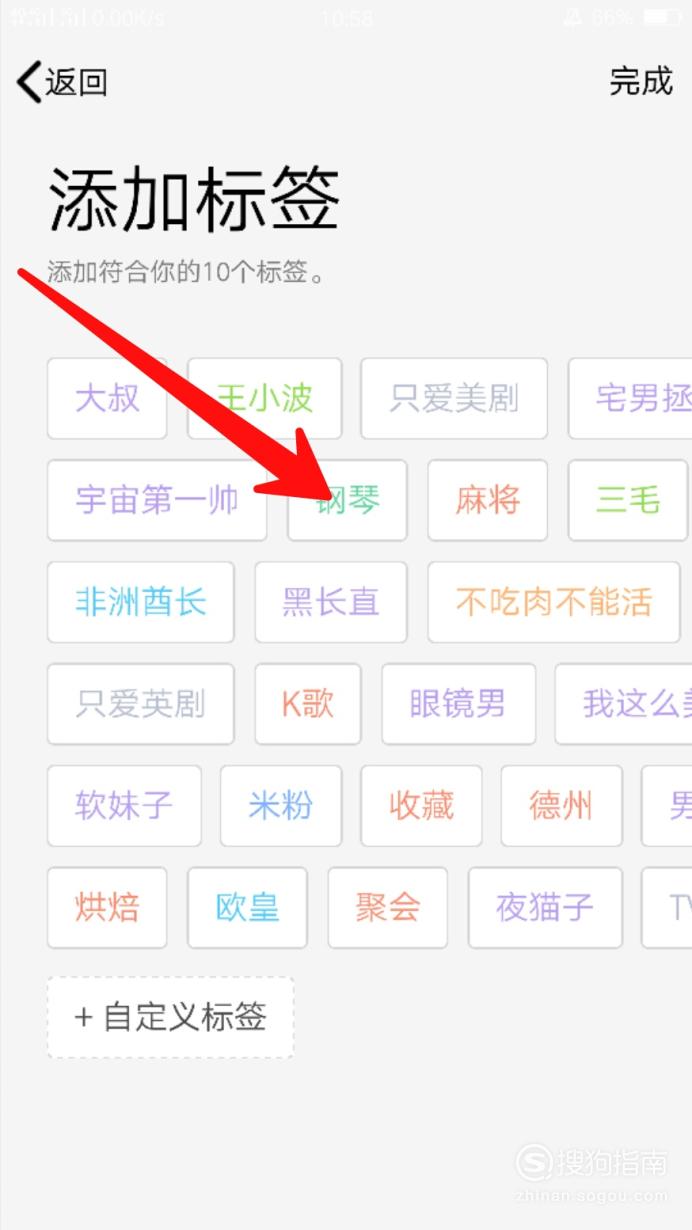Screen dimensions: 692x1230
Task: Toggle the 王小波 tag
Action: (265, 398)
